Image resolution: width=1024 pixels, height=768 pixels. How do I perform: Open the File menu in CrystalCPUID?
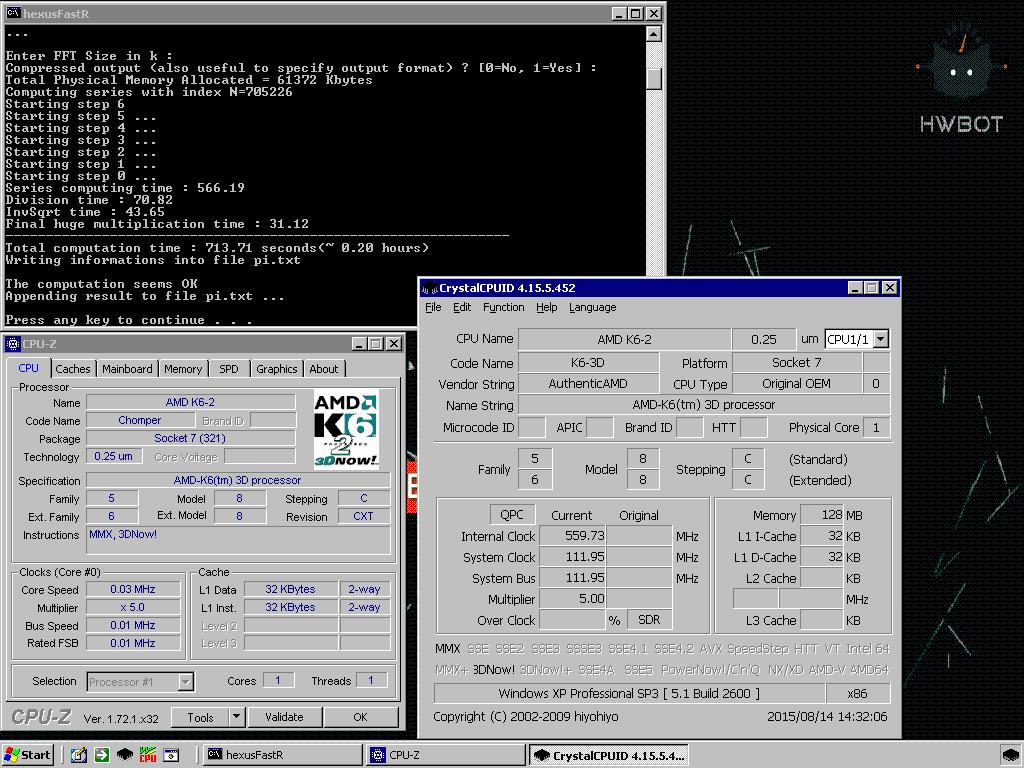click(433, 307)
